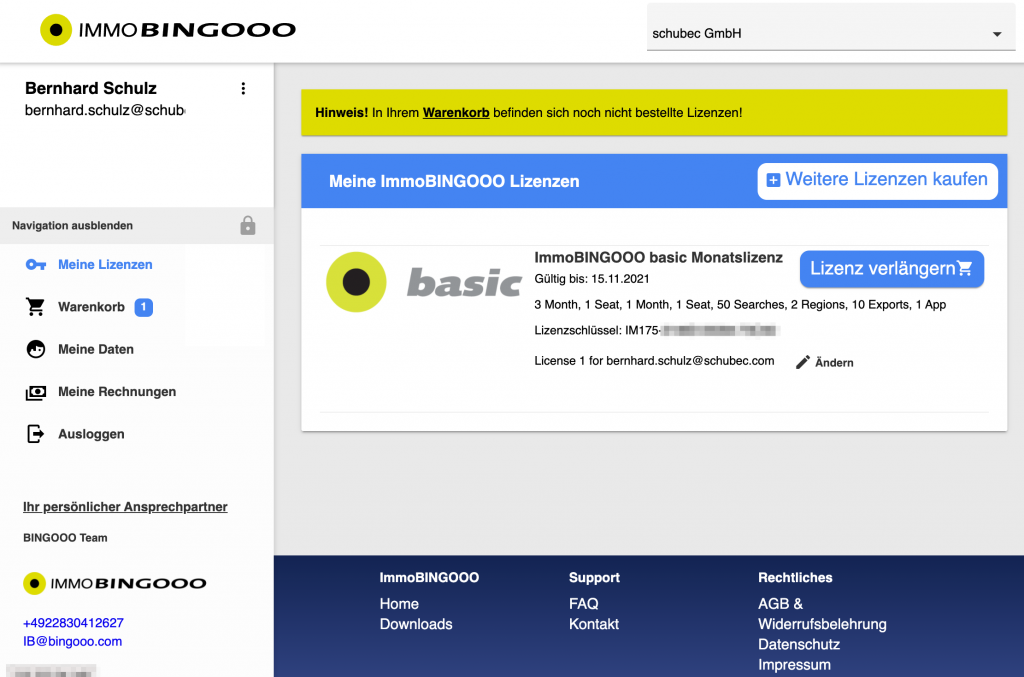Expand dropdown arrow in company selector
Screen dimensions: 1024x677
[997, 34]
